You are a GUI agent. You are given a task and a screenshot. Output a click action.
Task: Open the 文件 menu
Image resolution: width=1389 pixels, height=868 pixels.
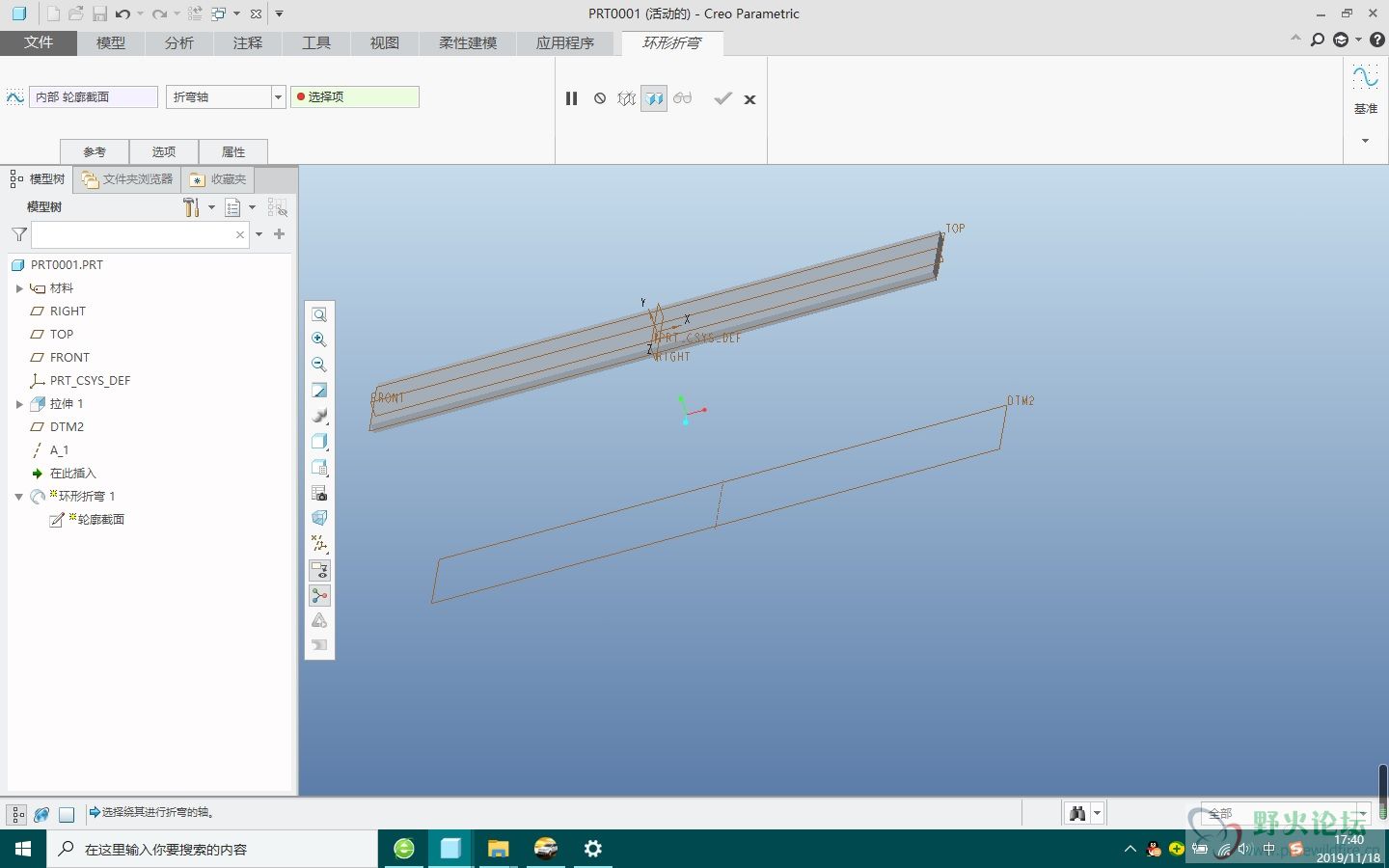coord(39,42)
